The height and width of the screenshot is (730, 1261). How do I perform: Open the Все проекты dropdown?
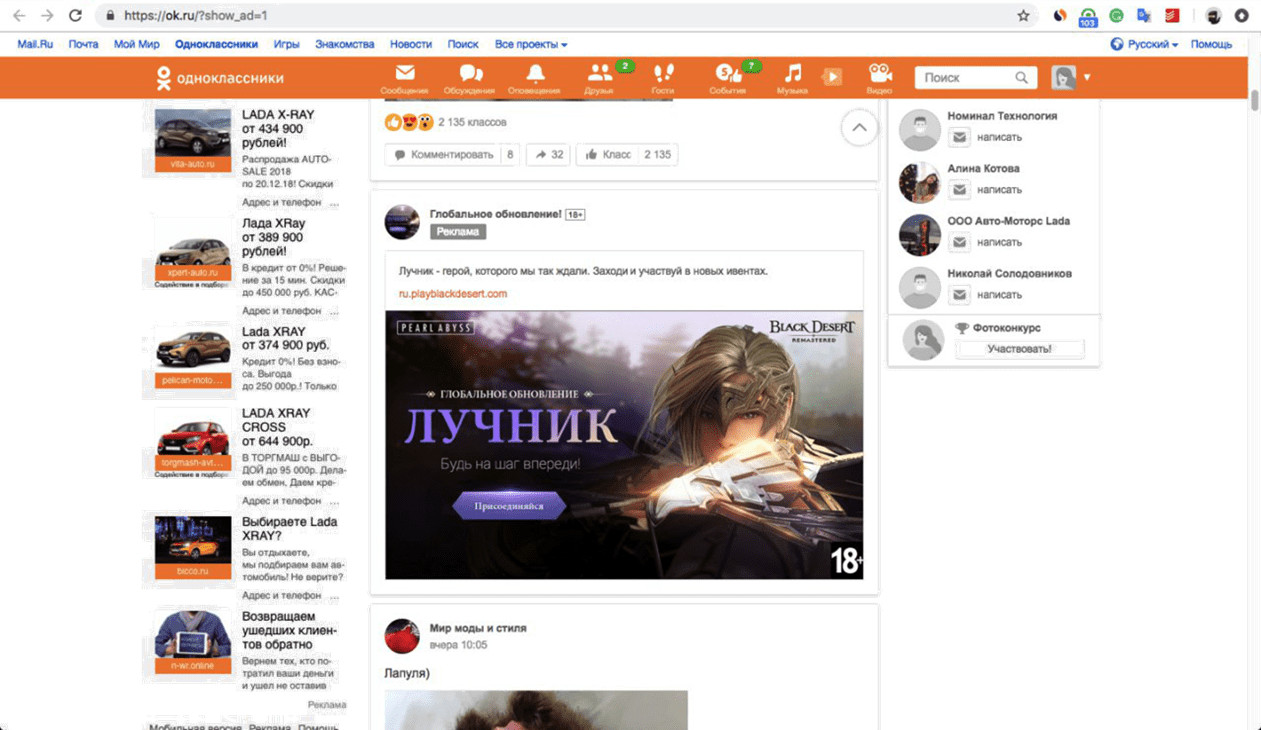tap(531, 45)
